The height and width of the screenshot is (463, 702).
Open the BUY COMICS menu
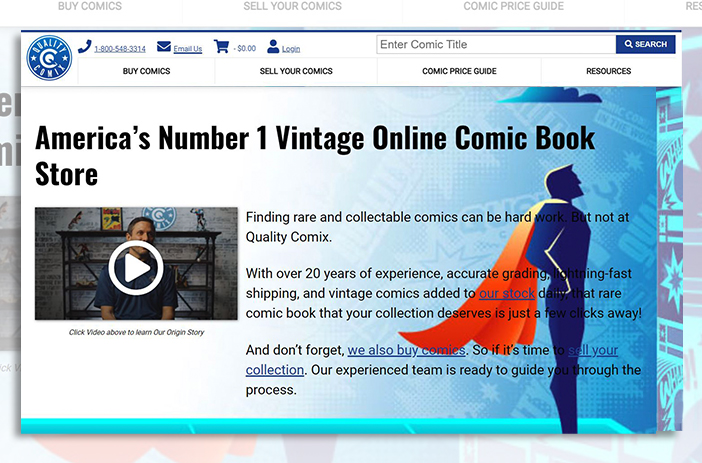click(x=146, y=71)
